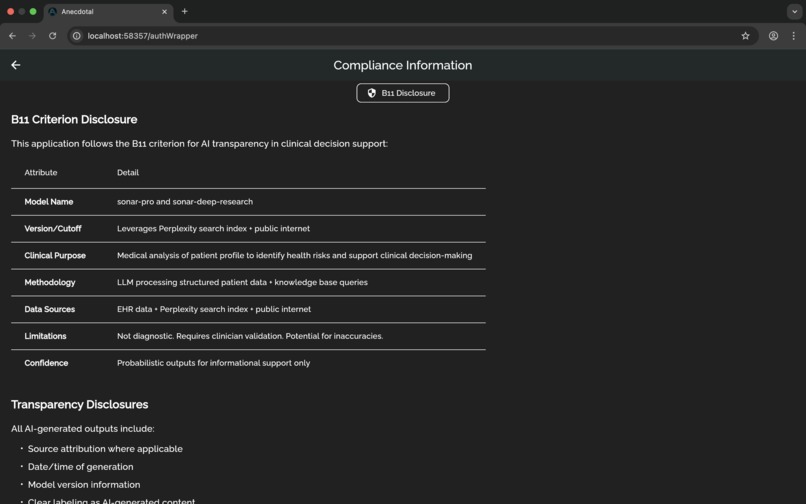Focus the address bar showing localhost:58357/authWrapper
806x504 pixels.
[411, 36]
